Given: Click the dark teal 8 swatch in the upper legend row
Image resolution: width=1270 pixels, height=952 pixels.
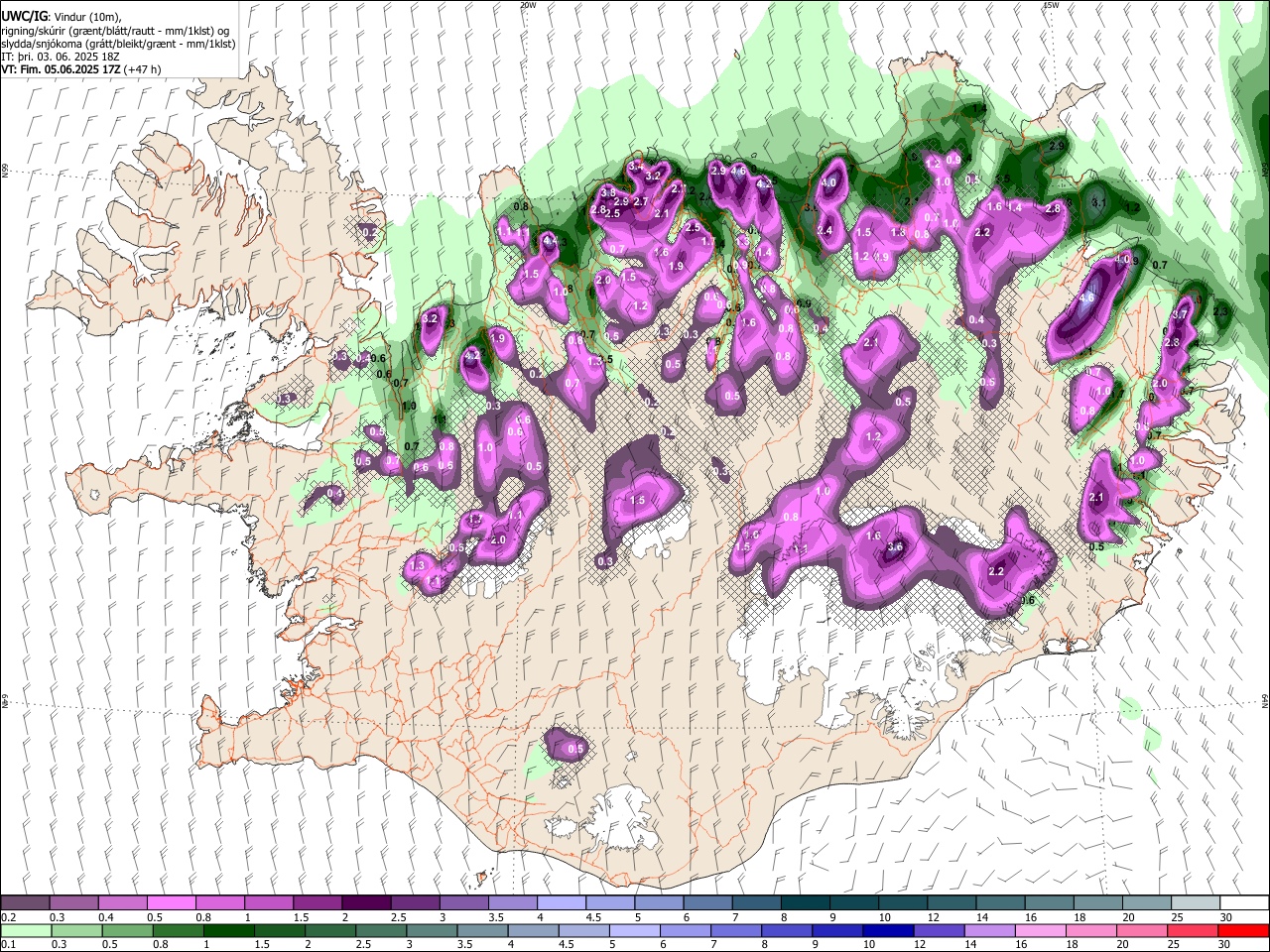Looking at the screenshot, I should tap(805, 902).
